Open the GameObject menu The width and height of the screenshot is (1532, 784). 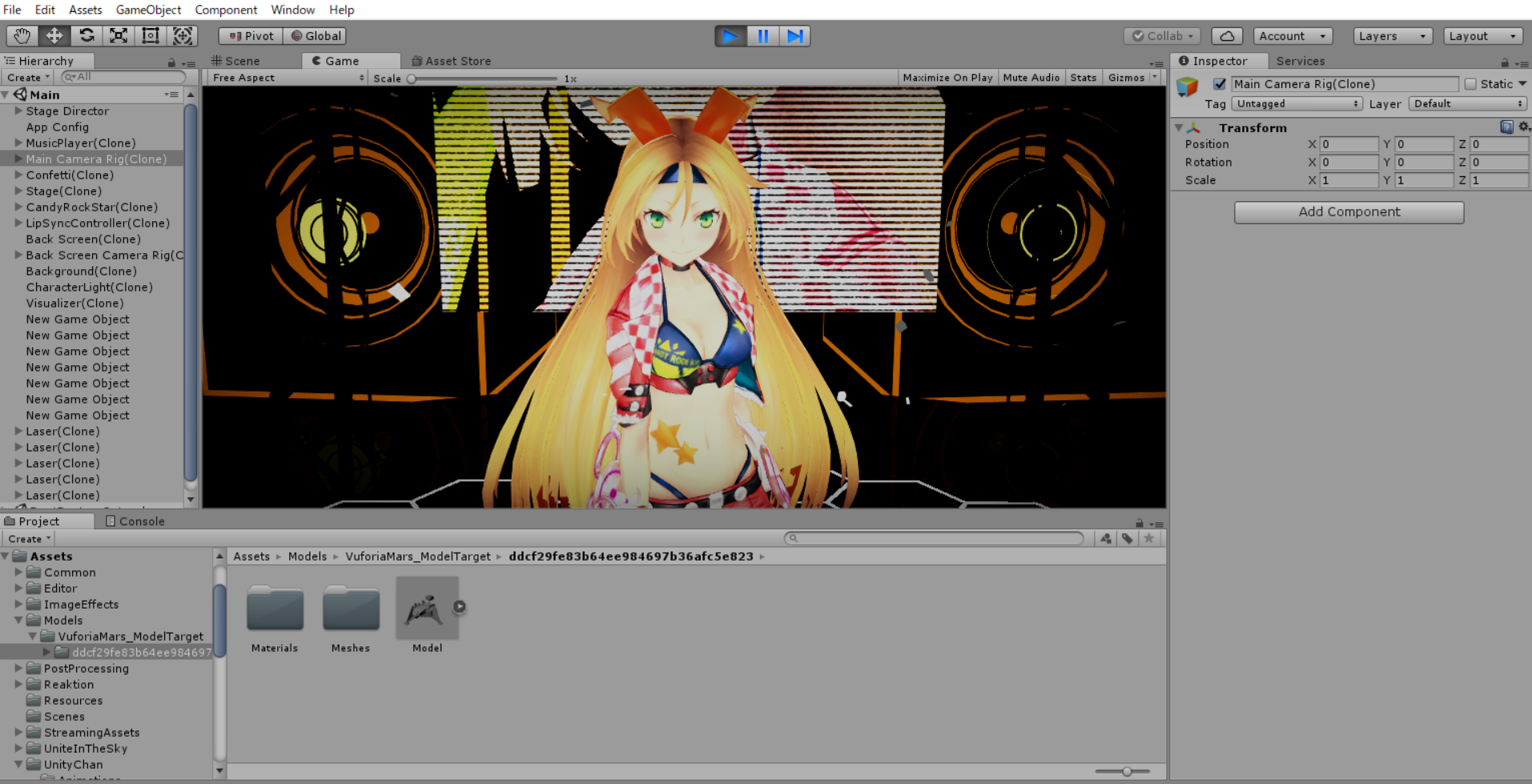tap(147, 10)
